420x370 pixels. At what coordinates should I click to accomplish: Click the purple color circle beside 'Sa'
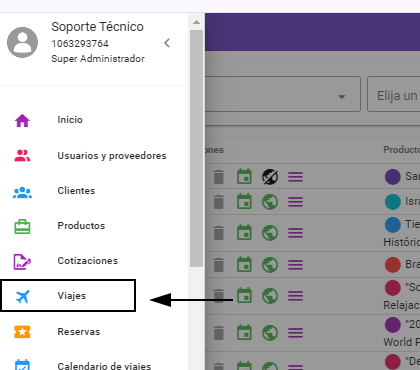tap(393, 177)
